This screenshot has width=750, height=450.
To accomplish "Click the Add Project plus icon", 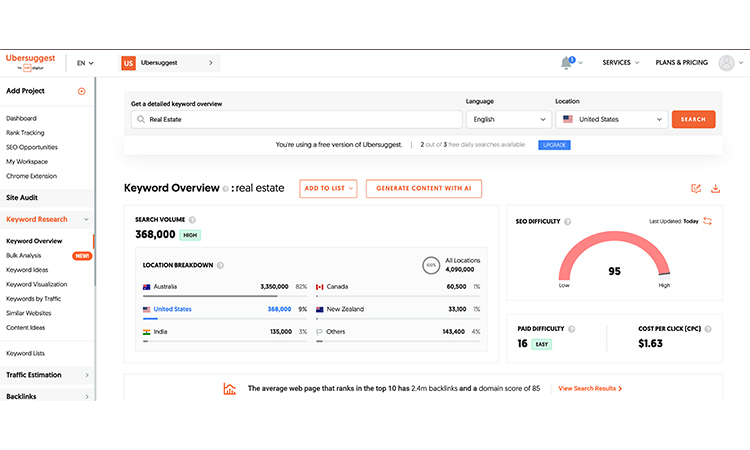I will 82,91.
